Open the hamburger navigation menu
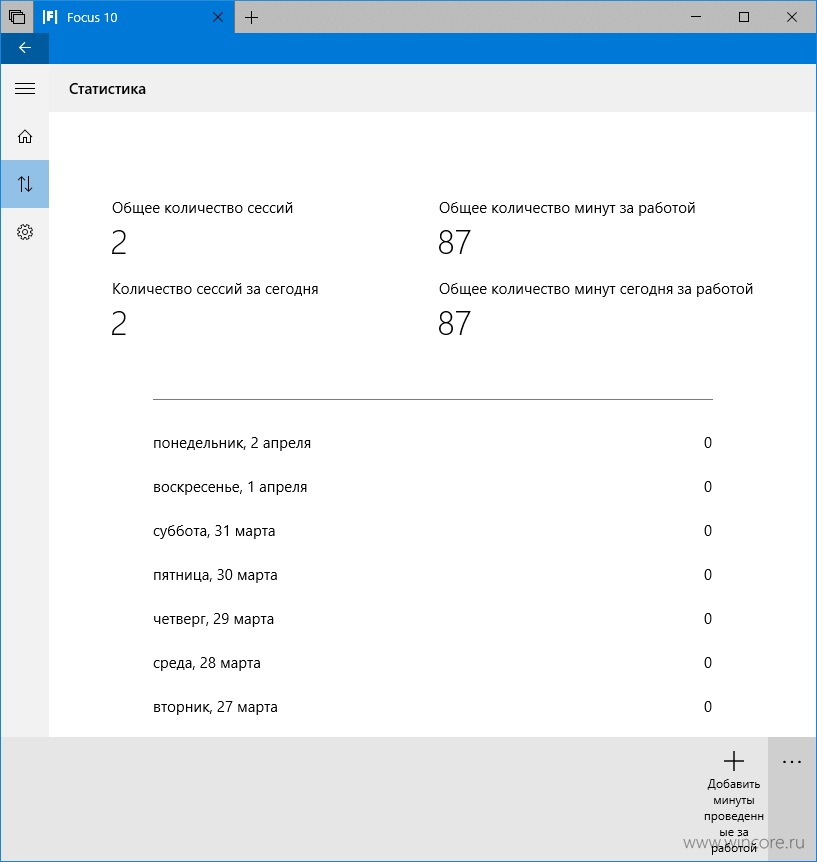 (x=25, y=89)
